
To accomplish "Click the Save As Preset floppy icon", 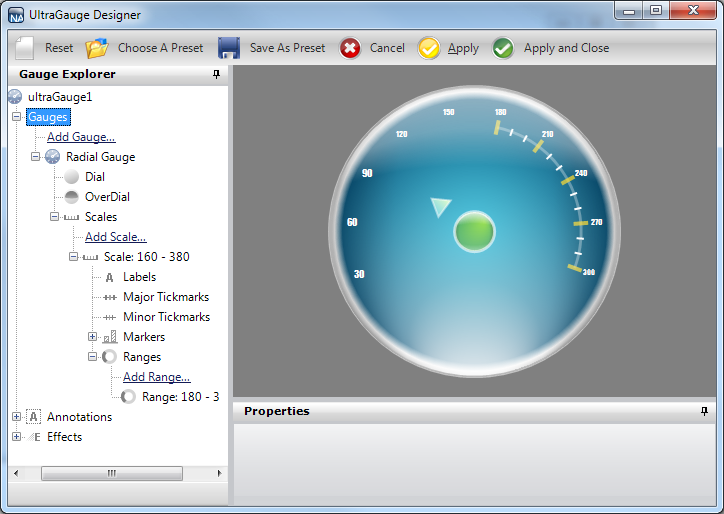I will 229,48.
